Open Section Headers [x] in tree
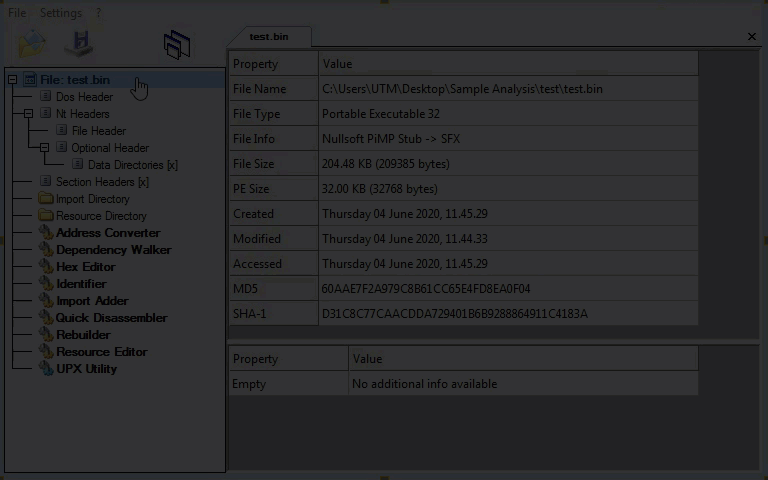 pyautogui.click(x=102, y=182)
